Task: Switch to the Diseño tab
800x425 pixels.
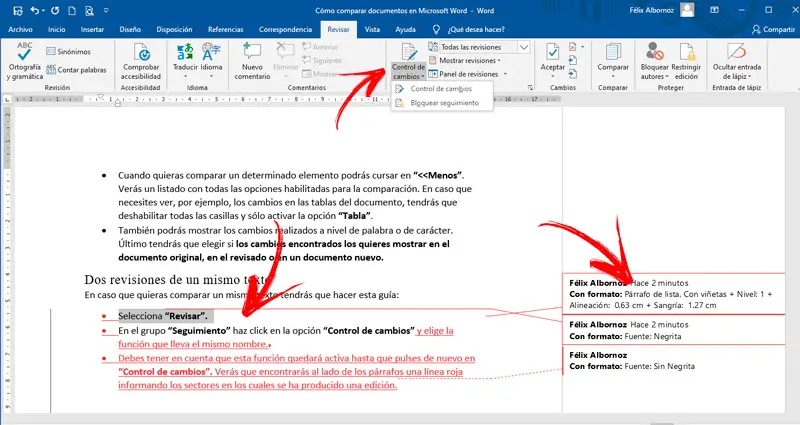Action: (130, 30)
